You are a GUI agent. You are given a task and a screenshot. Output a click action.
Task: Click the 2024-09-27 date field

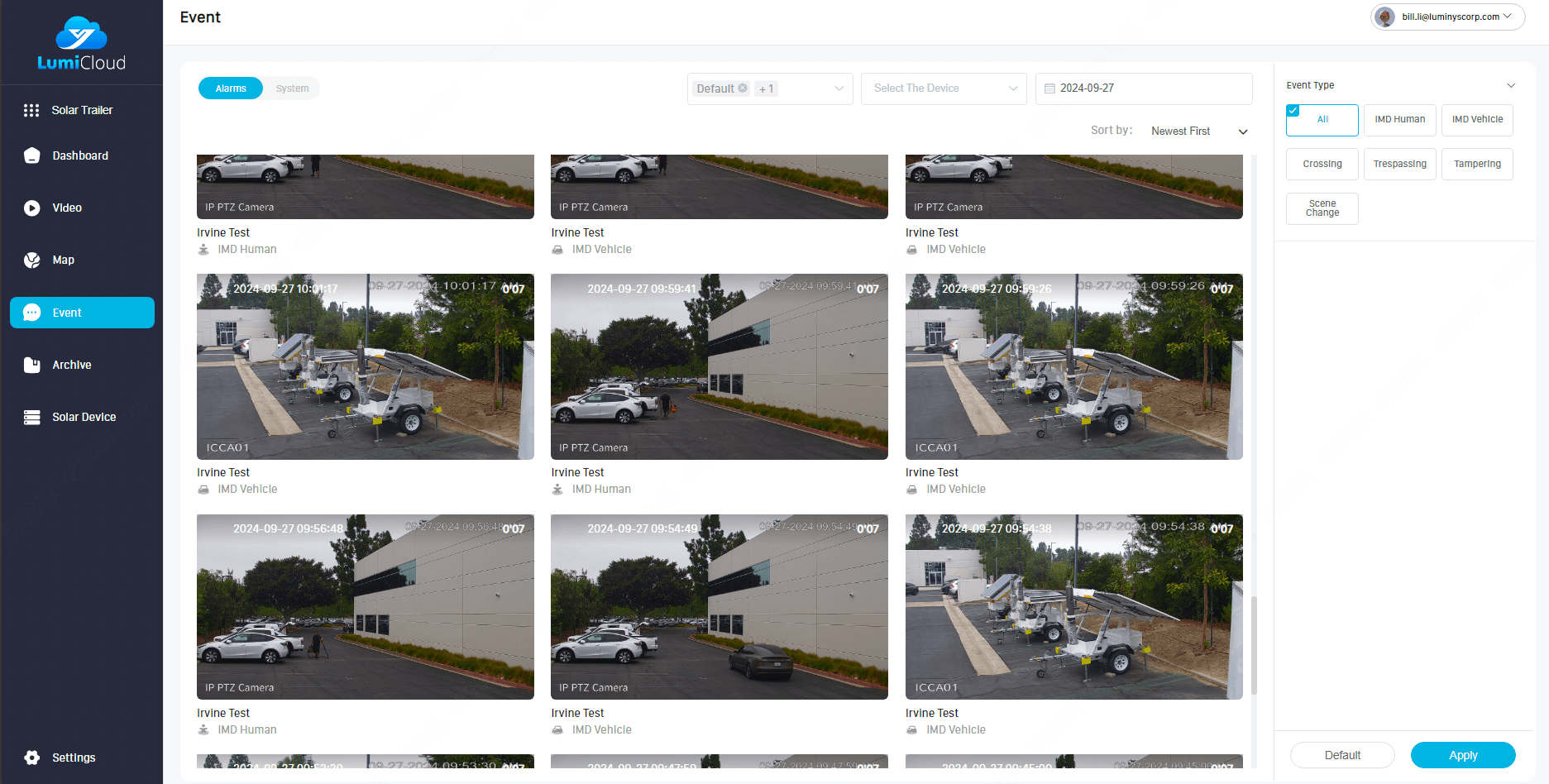pos(1143,88)
